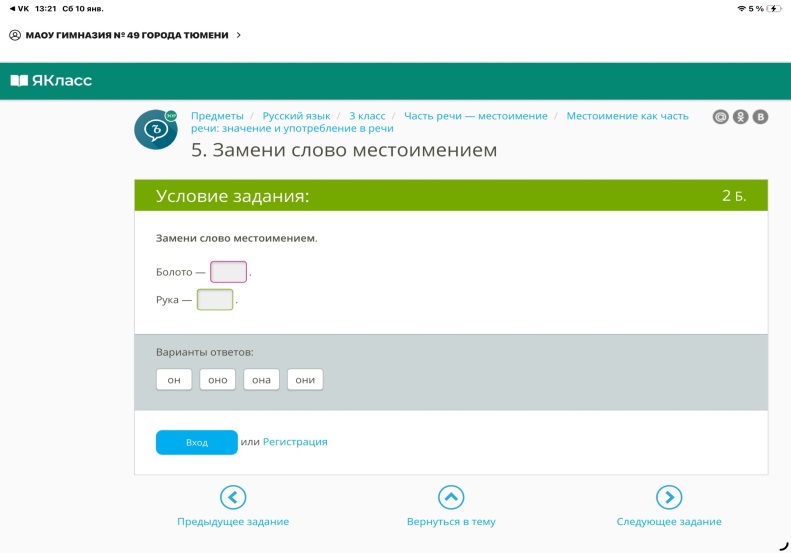This screenshot has width=791, height=553.
Task: Click the Russian language subject round icon
Action: coord(155,129)
